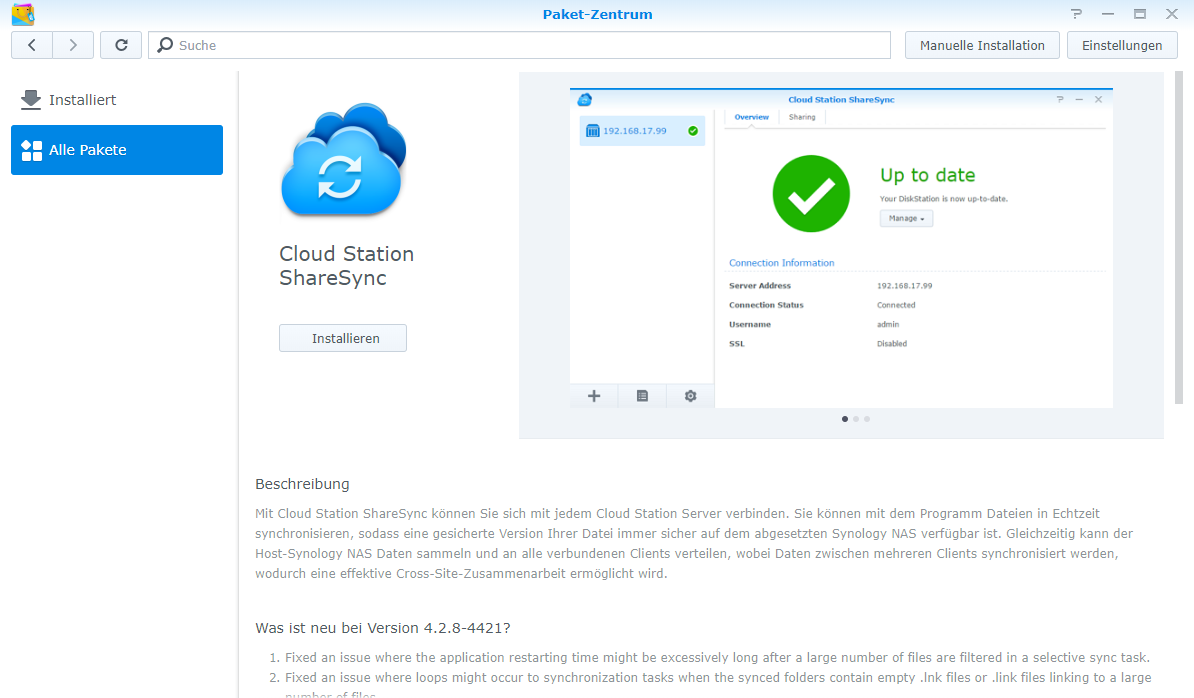Click the Cloud Station ShareSync package icon
1194x698 pixels.
(x=344, y=161)
